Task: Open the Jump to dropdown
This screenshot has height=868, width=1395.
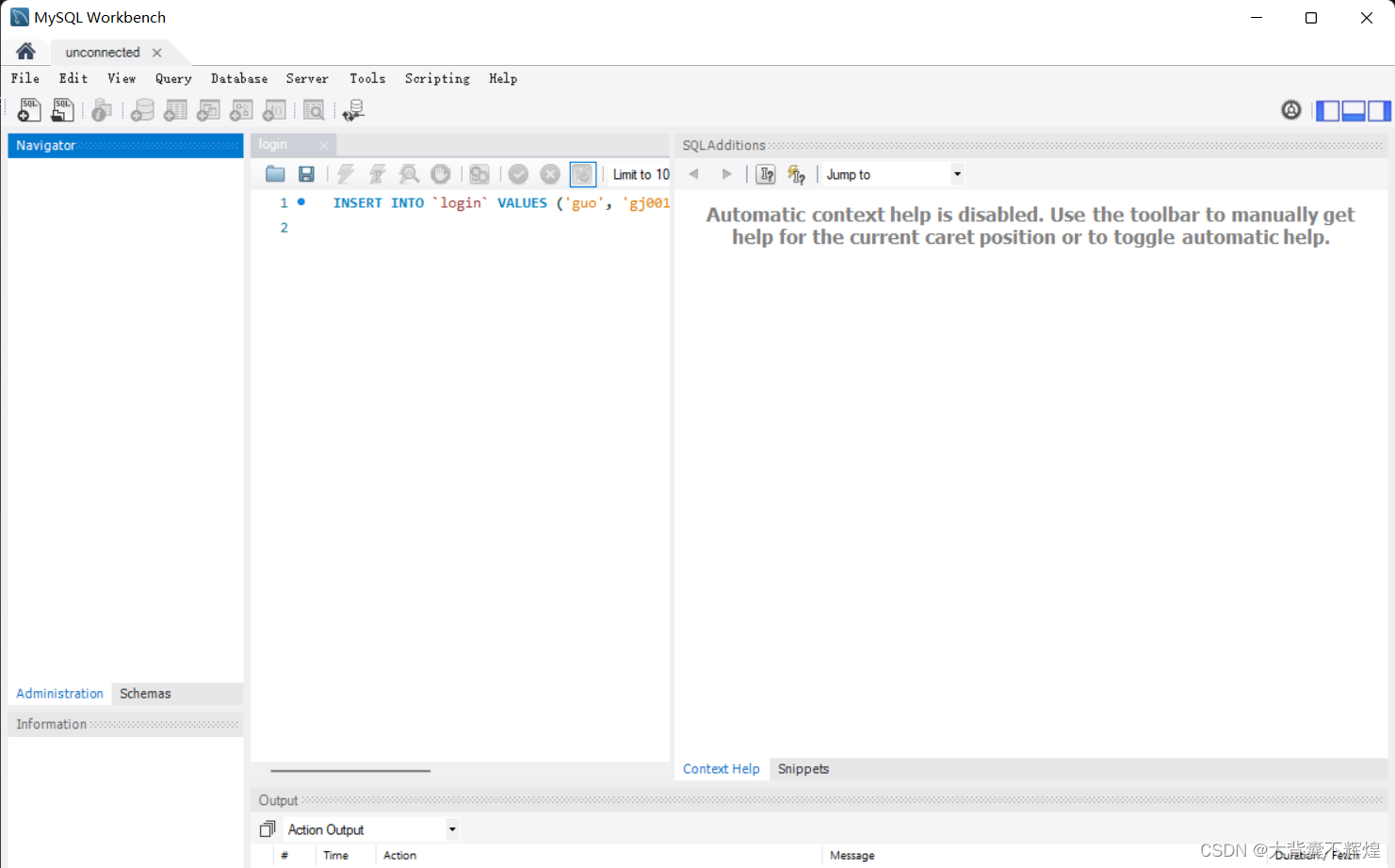Action: point(956,173)
